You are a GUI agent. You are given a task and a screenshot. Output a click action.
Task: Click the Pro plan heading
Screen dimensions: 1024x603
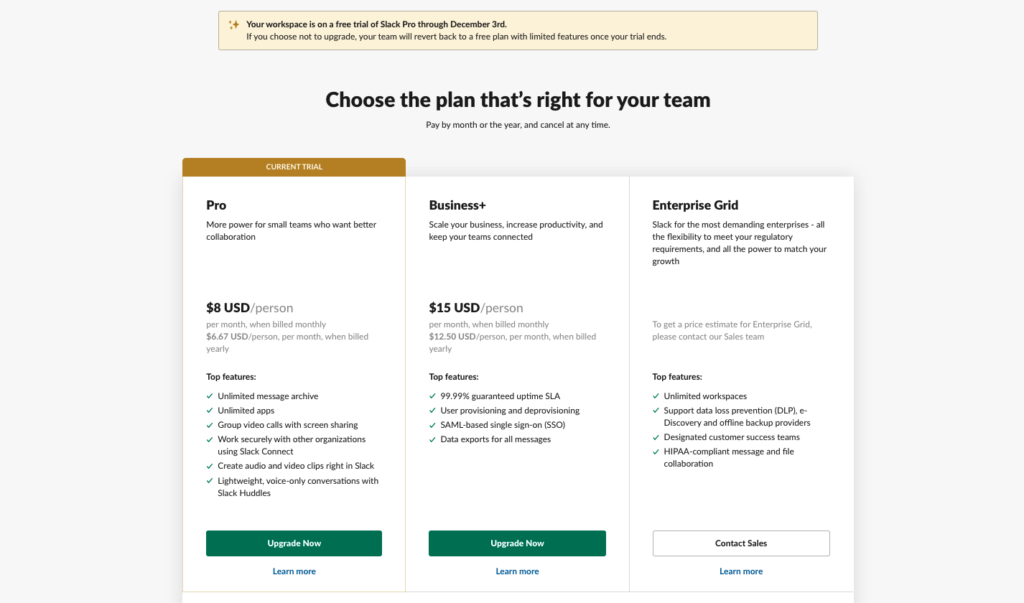[215, 205]
